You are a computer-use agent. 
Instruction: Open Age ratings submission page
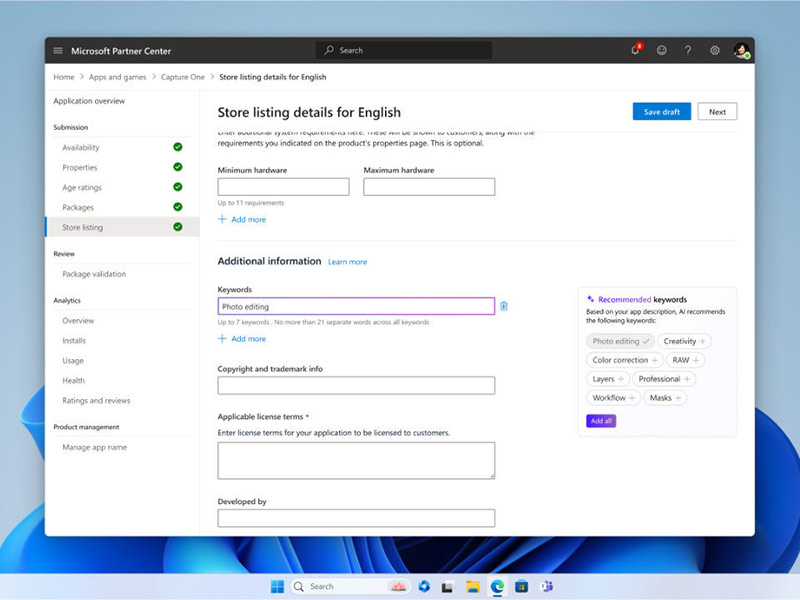click(x=82, y=187)
